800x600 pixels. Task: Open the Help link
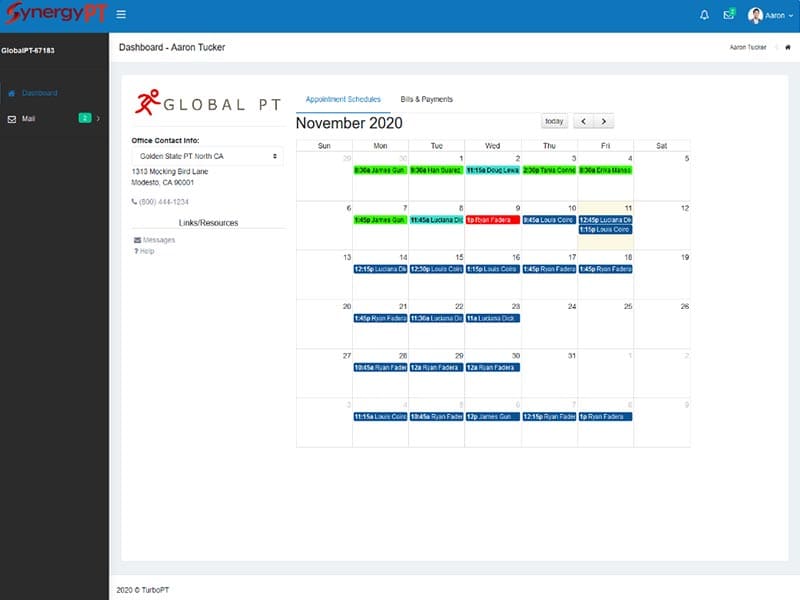pyautogui.click(x=144, y=251)
